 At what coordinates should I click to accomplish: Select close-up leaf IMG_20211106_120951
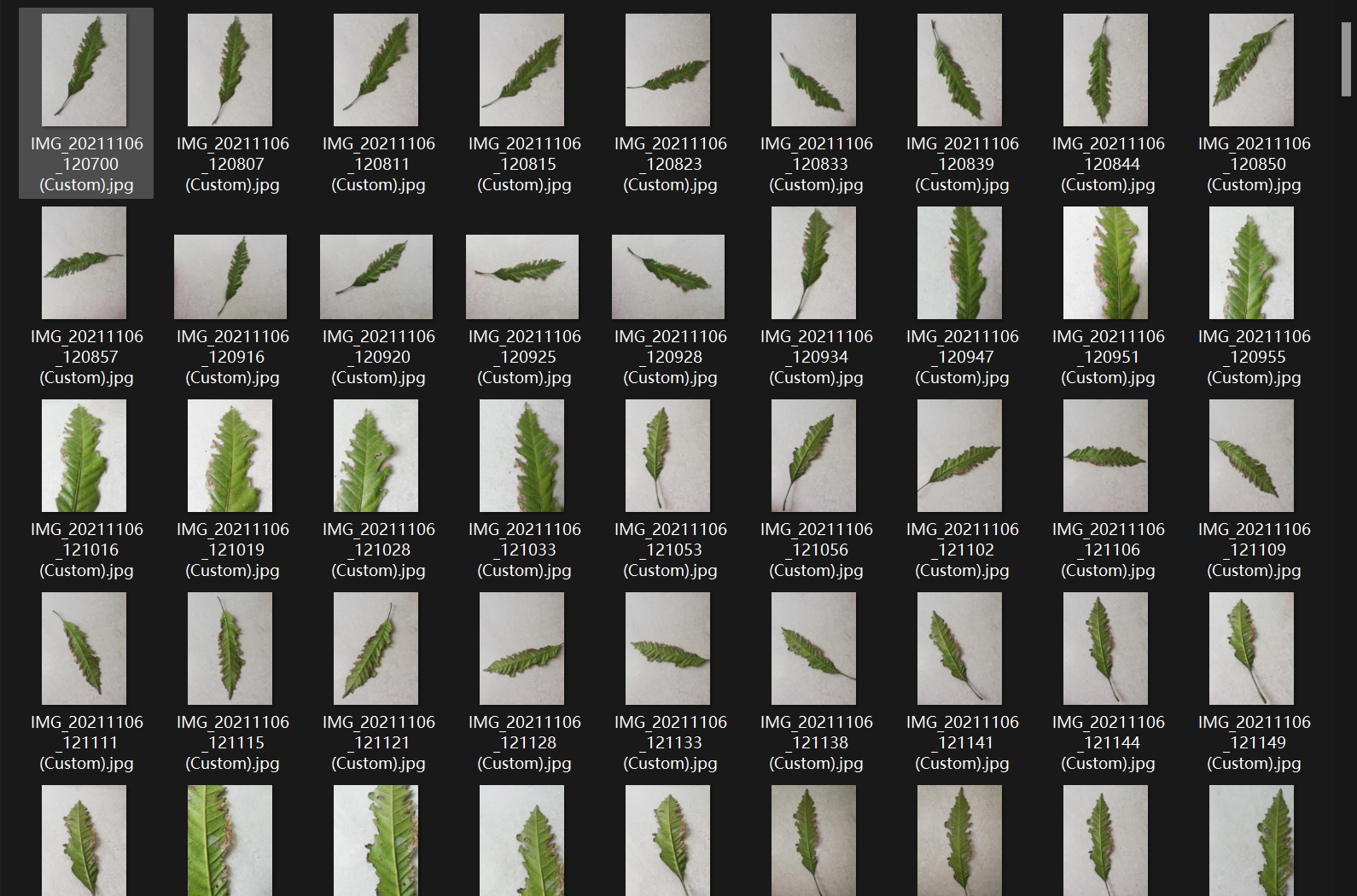[1106, 263]
